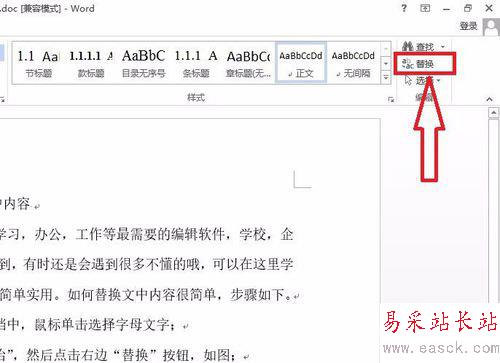Click in text line '如何替换文中内容很简单'
500x363 pixels.
tap(142, 295)
